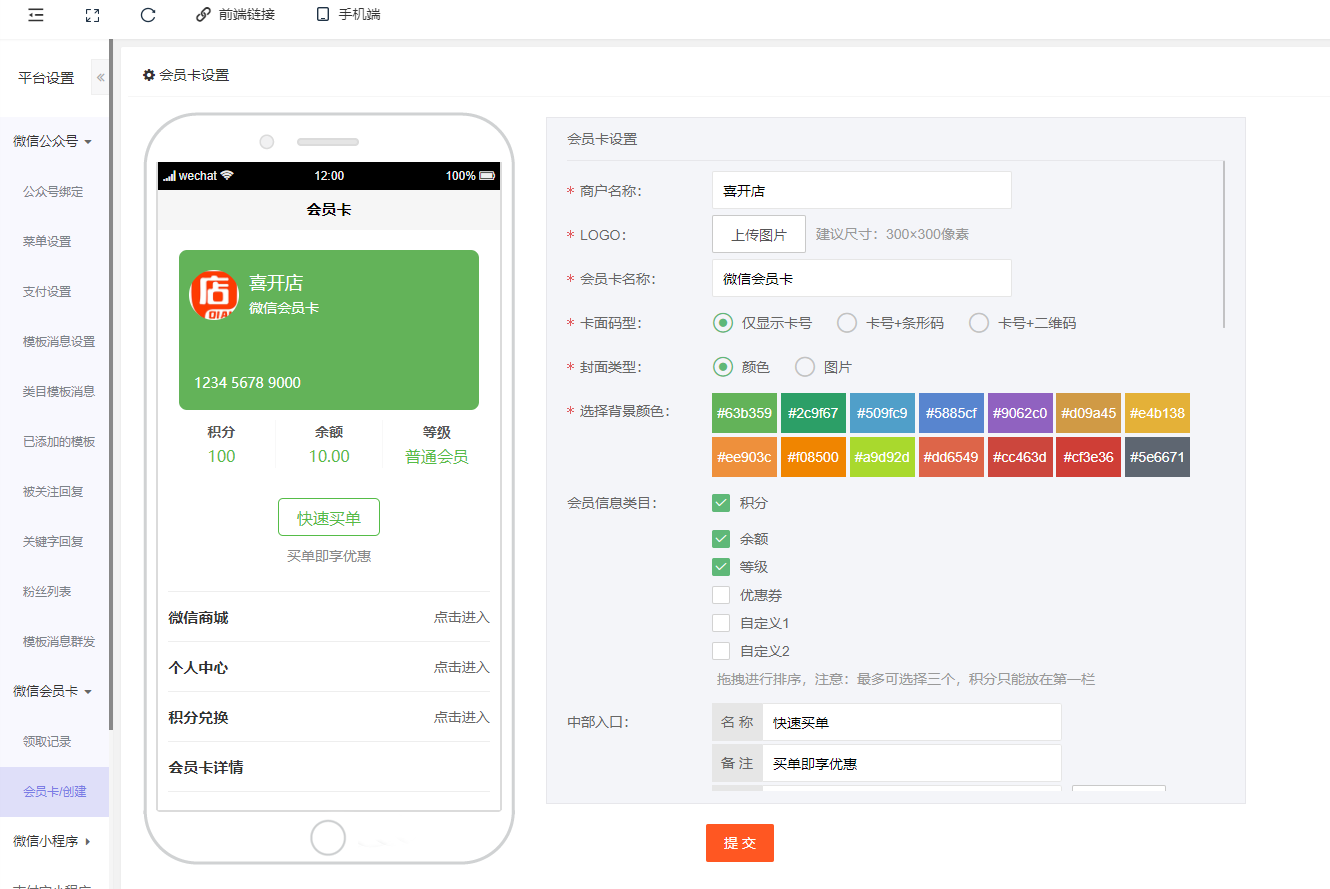Uncheck the 余额 checkbox
Image resolution: width=1330 pixels, height=889 pixels.
[721, 539]
